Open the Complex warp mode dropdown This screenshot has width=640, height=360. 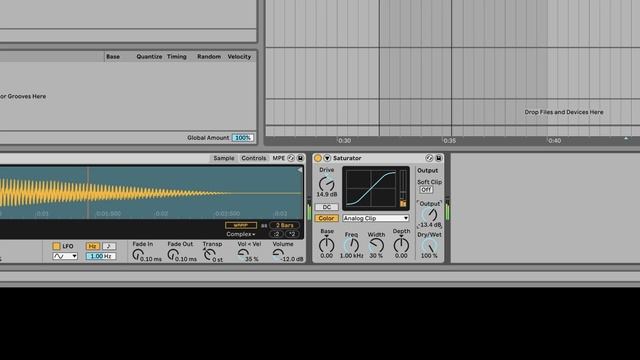pos(241,234)
